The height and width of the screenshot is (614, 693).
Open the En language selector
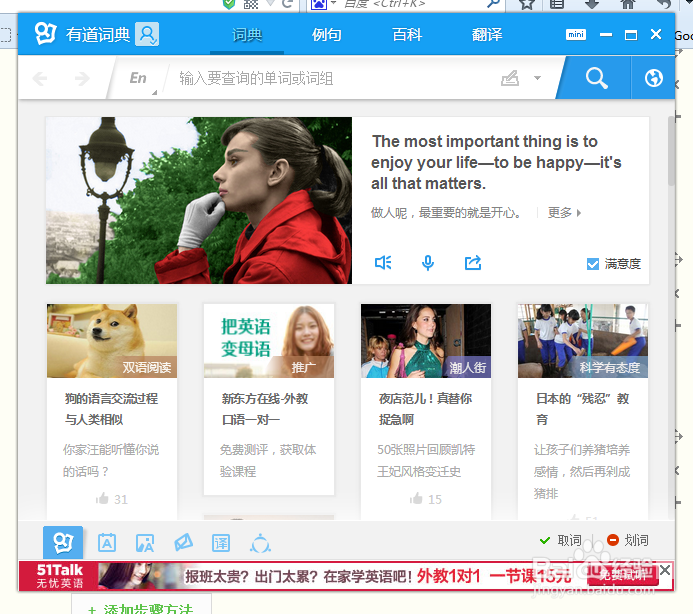[x=138, y=78]
